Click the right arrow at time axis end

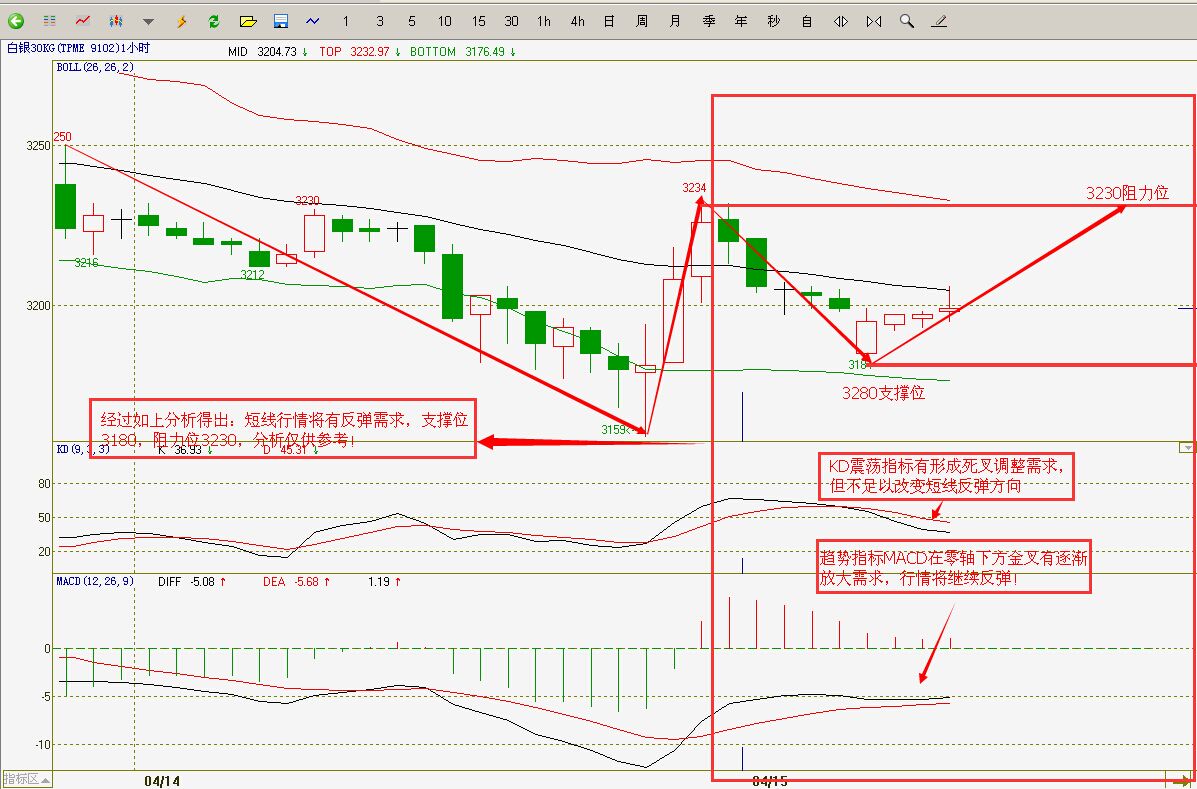tap(1180, 780)
